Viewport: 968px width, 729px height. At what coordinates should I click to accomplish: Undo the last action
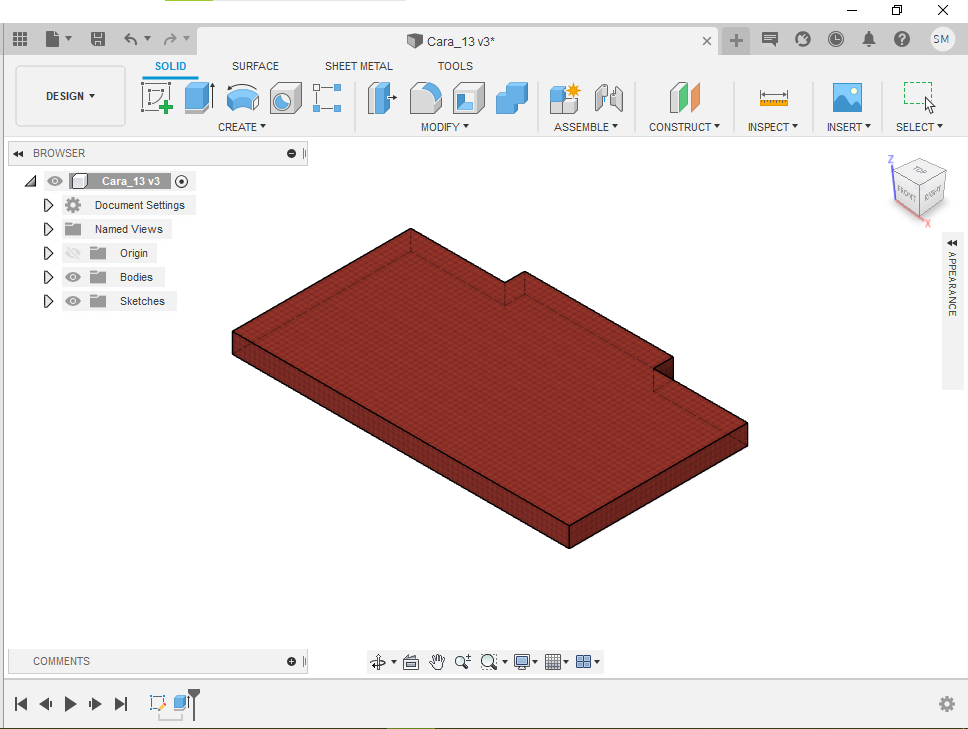pyautogui.click(x=130, y=40)
